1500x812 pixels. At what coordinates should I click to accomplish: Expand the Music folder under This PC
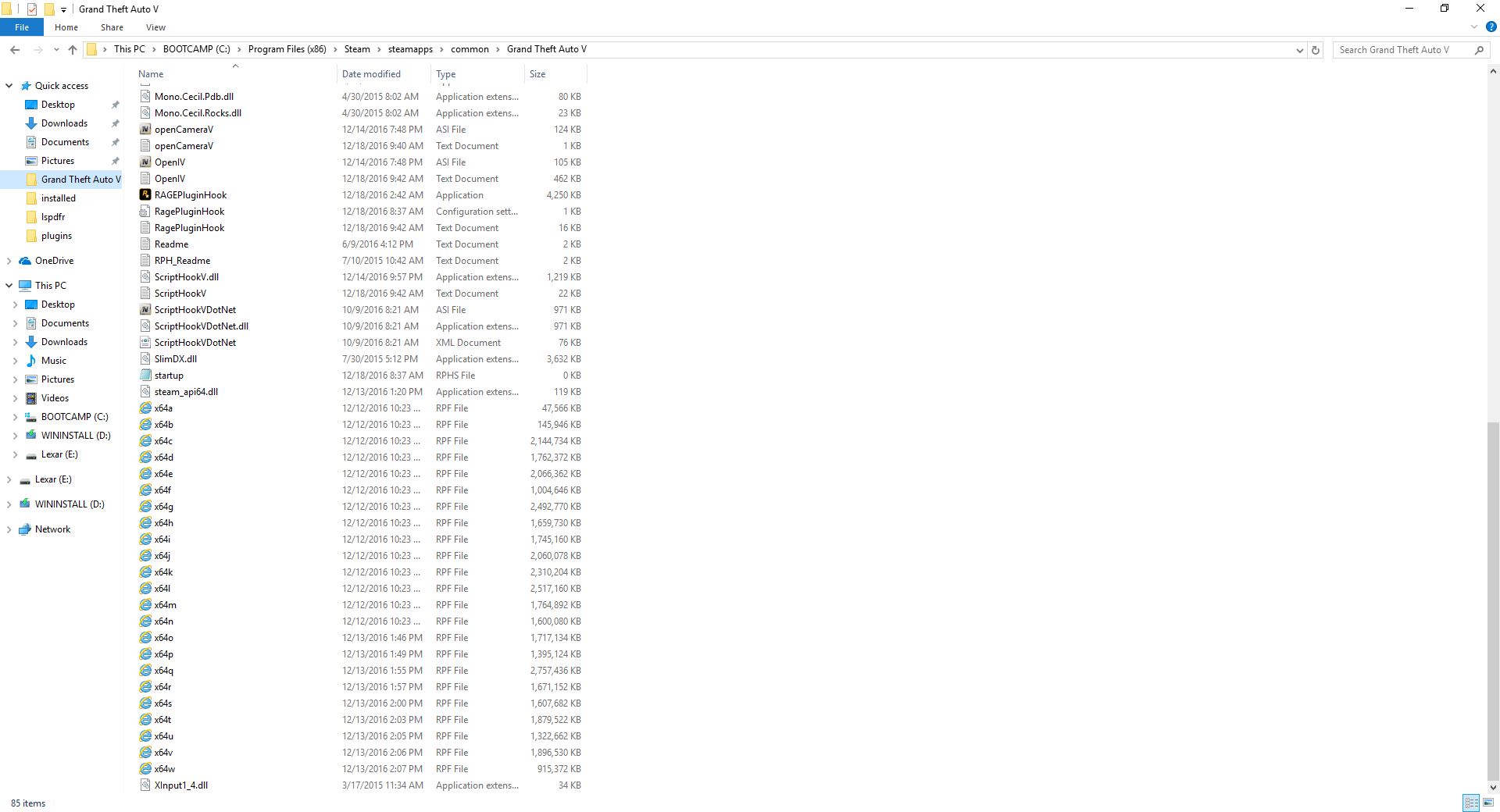point(16,361)
